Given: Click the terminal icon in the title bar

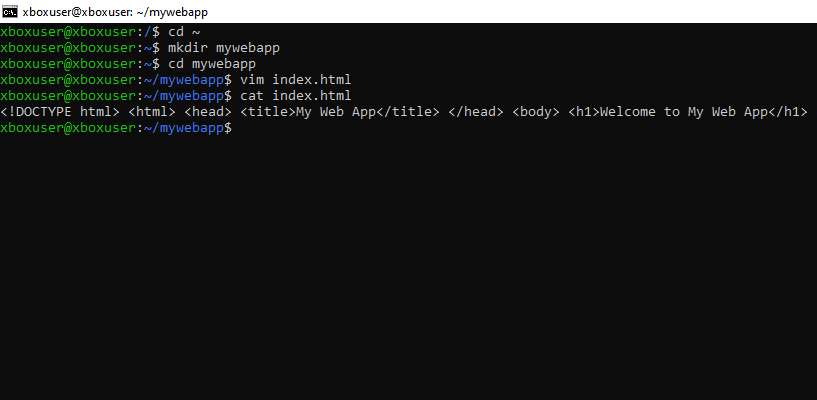Looking at the screenshot, I should (x=10, y=11).
